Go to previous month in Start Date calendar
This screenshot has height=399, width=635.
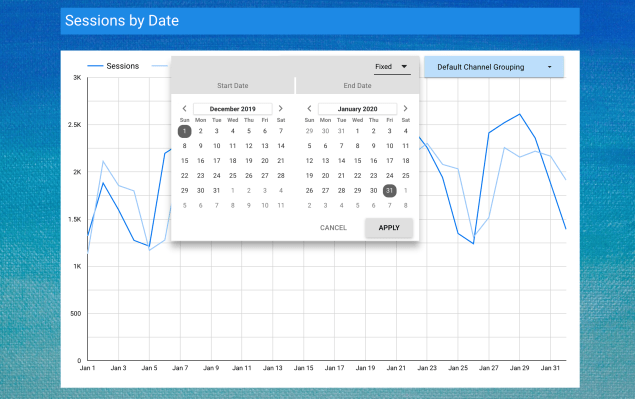pos(184,109)
